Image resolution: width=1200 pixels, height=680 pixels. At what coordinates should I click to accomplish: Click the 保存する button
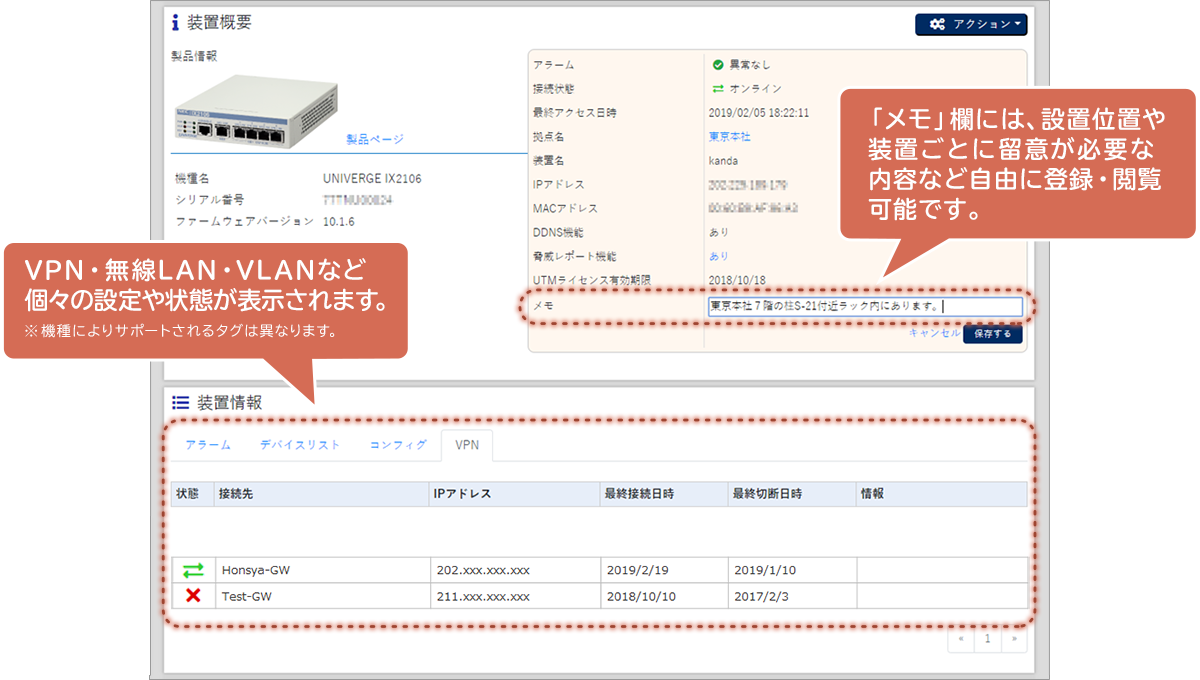993,334
